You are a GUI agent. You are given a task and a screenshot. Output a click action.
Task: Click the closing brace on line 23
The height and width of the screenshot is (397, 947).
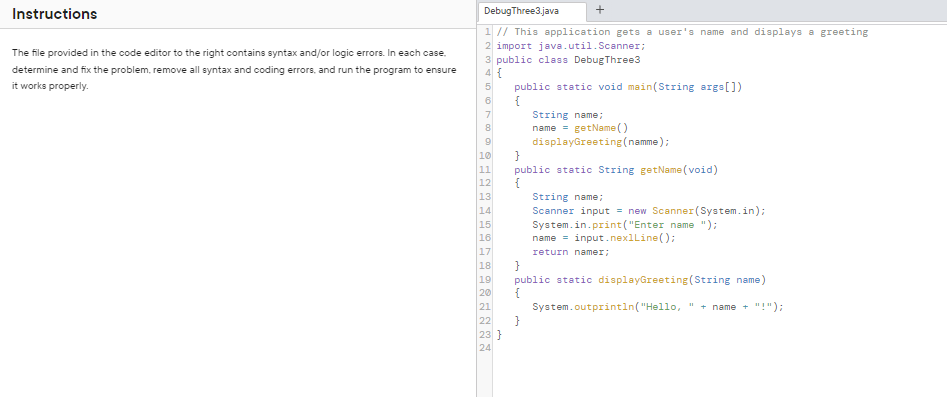click(x=499, y=334)
